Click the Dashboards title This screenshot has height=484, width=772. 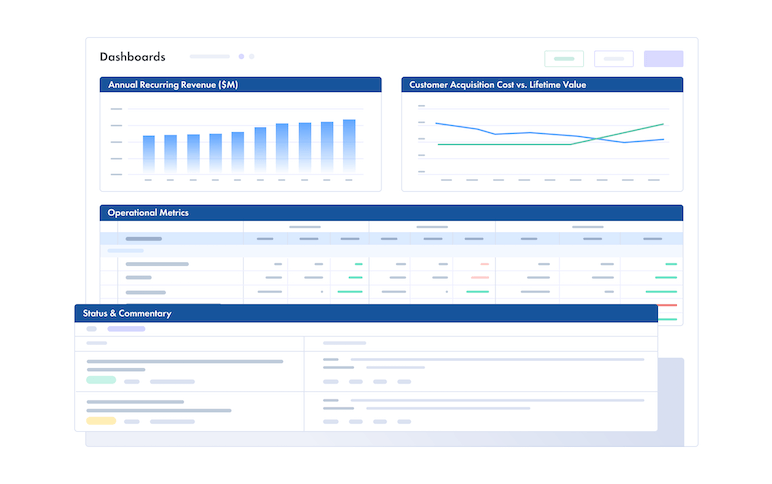point(132,57)
